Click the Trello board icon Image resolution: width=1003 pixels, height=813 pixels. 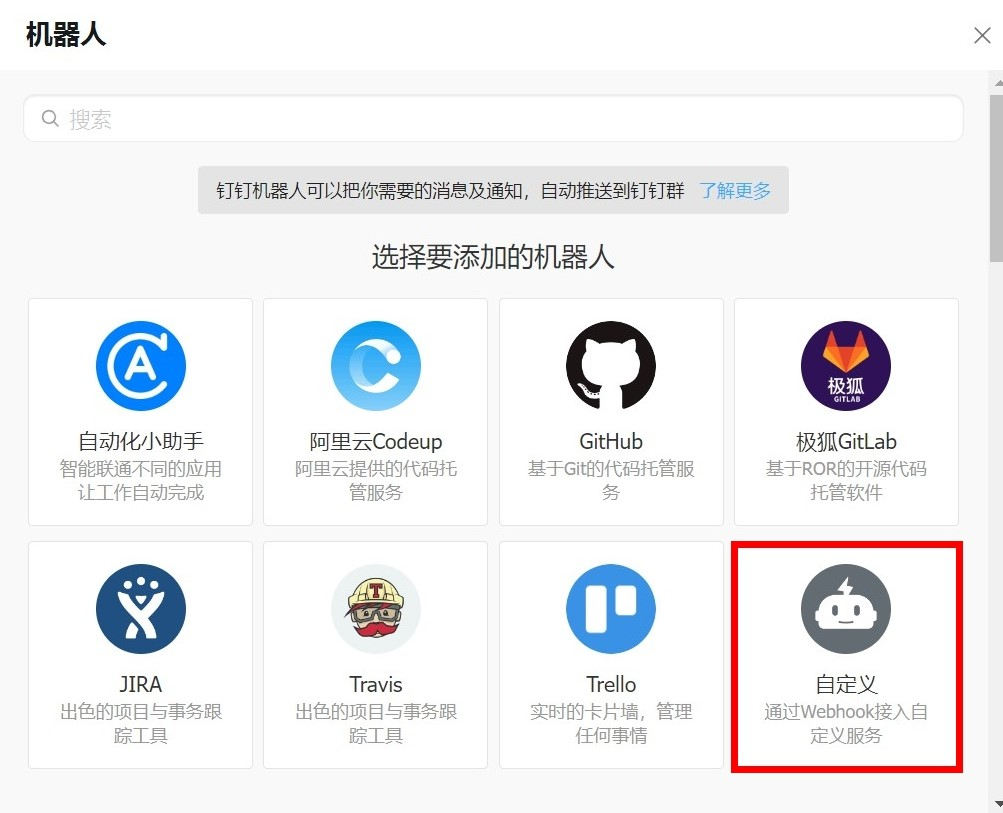611,609
